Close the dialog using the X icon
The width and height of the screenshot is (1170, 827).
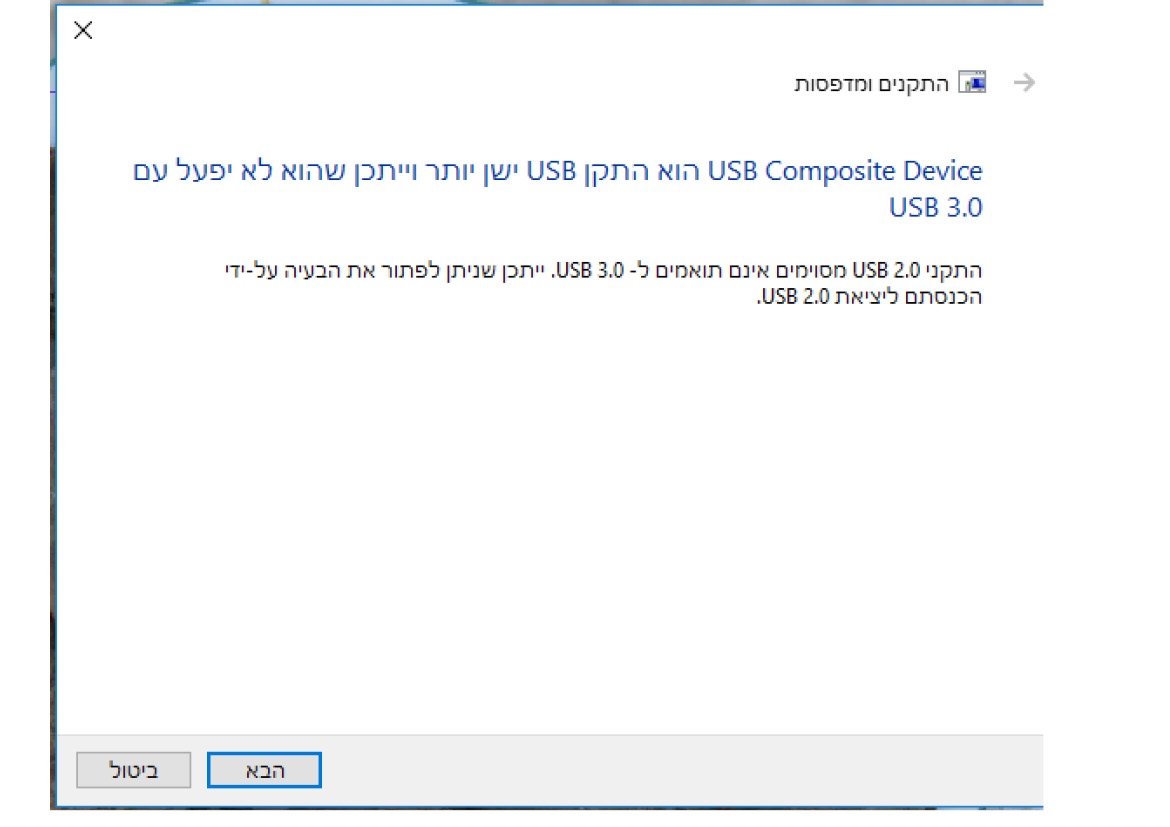coord(83,30)
